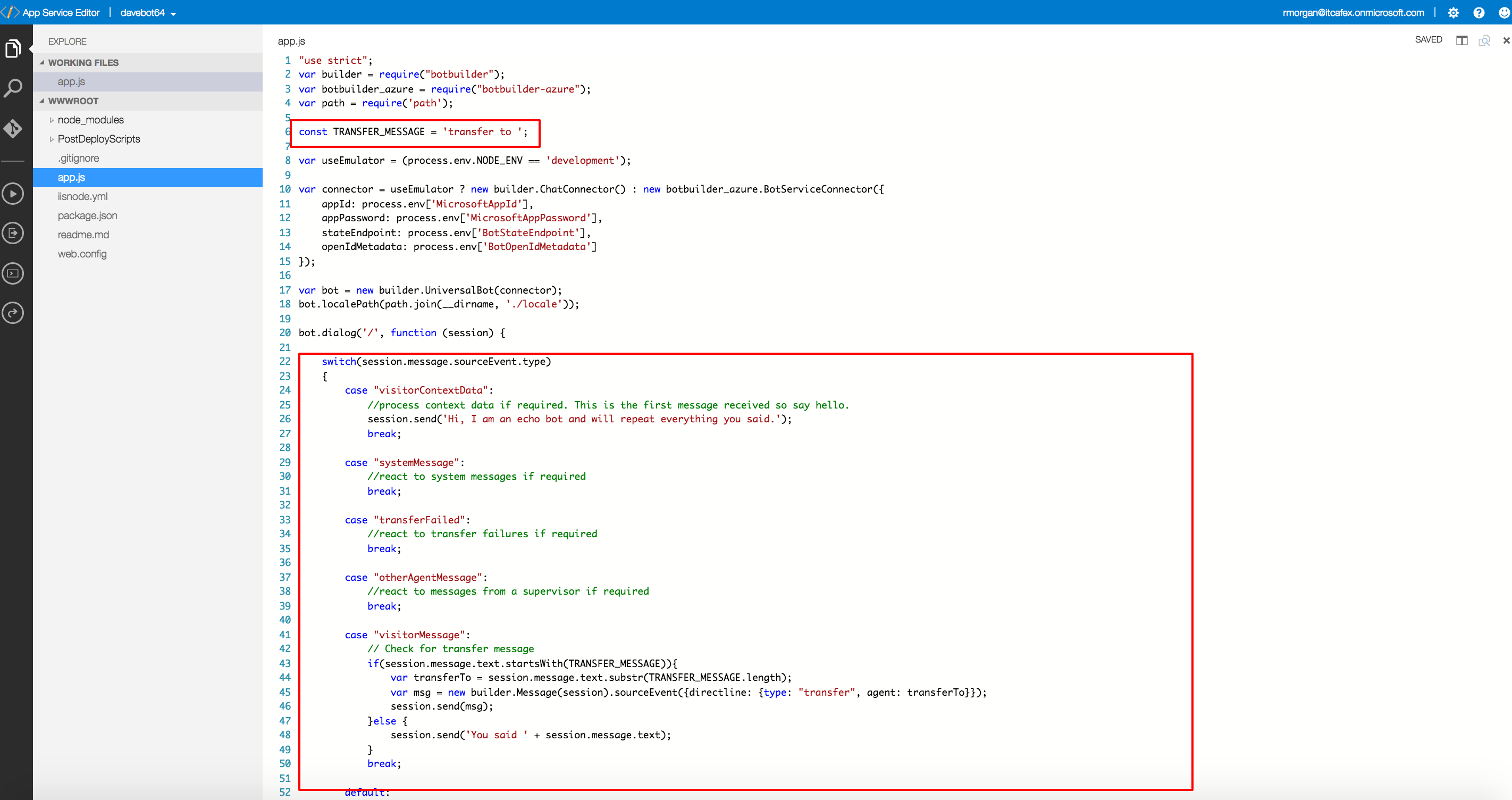This screenshot has width=1512, height=800.
Task: Click the EXPLORE panel heading
Action: (67, 41)
